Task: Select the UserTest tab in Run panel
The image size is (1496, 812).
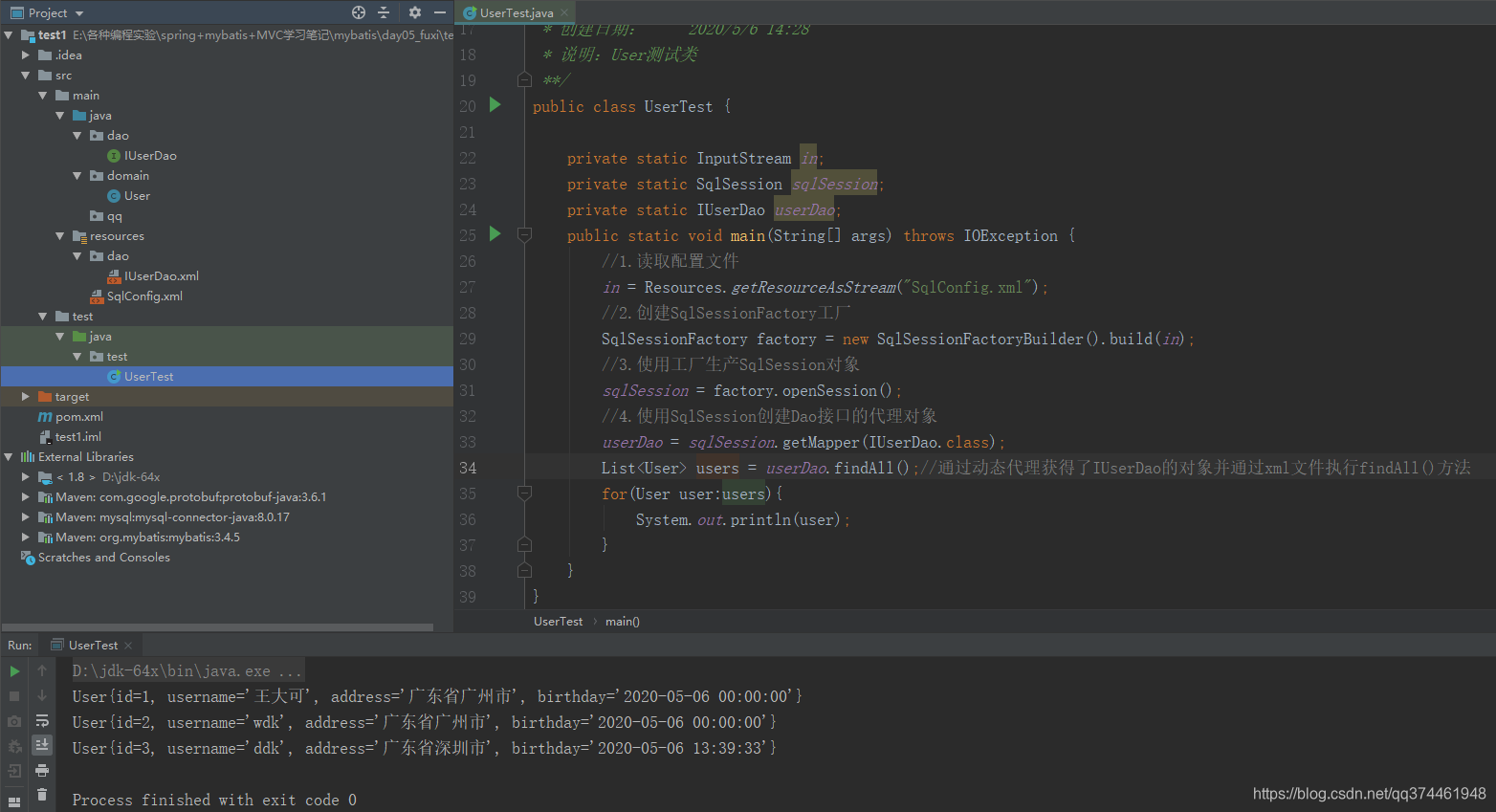Action: [93, 646]
